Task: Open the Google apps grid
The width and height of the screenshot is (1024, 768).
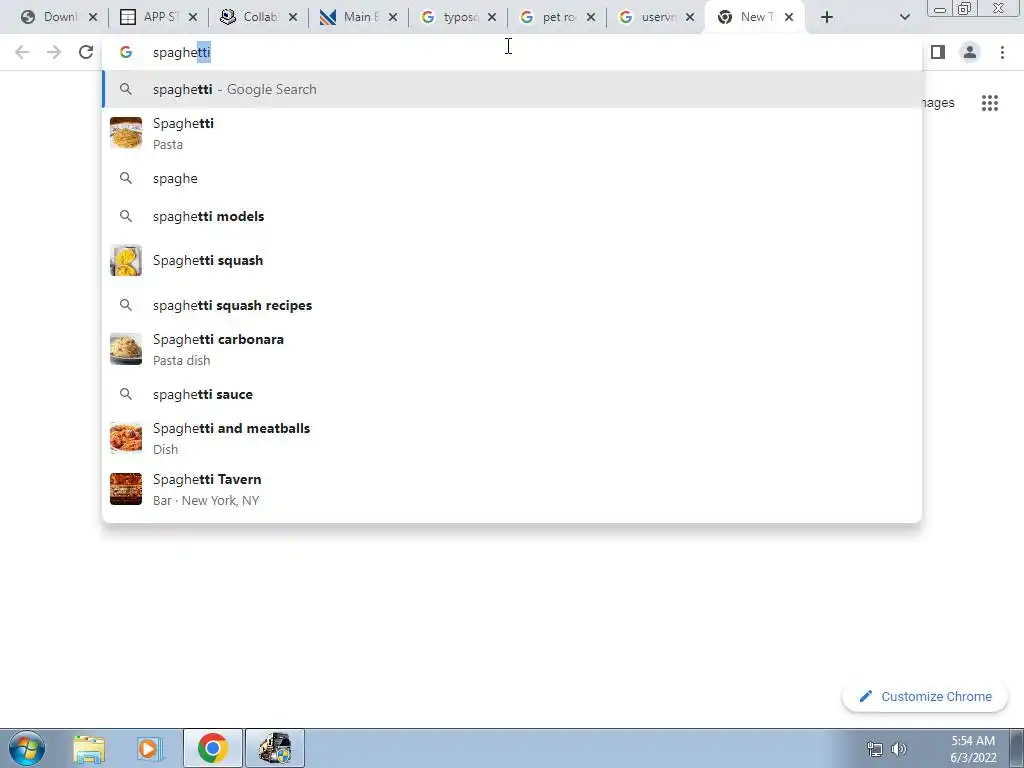Action: coord(990,103)
